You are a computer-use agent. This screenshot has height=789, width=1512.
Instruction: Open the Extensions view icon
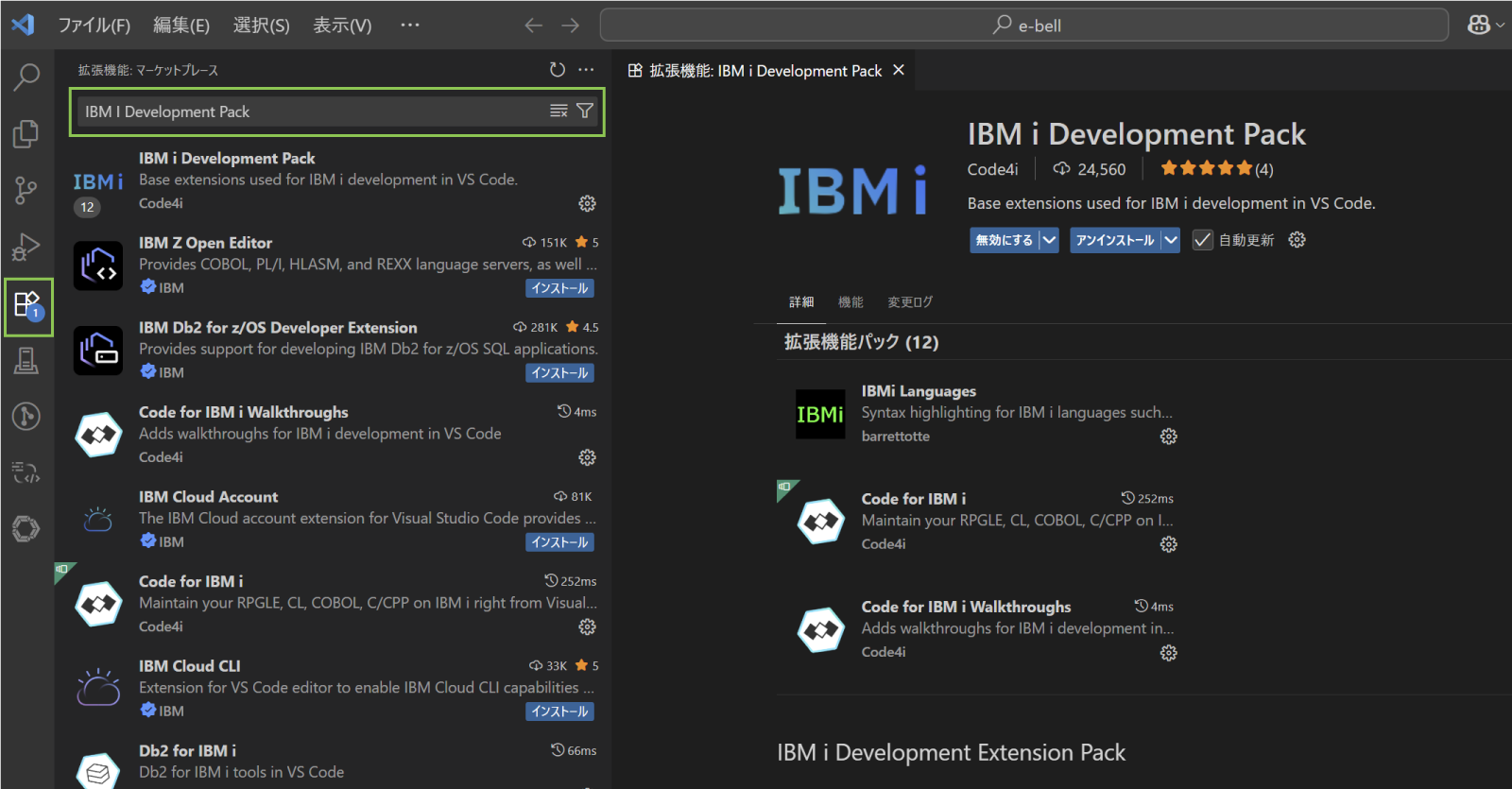(x=27, y=306)
